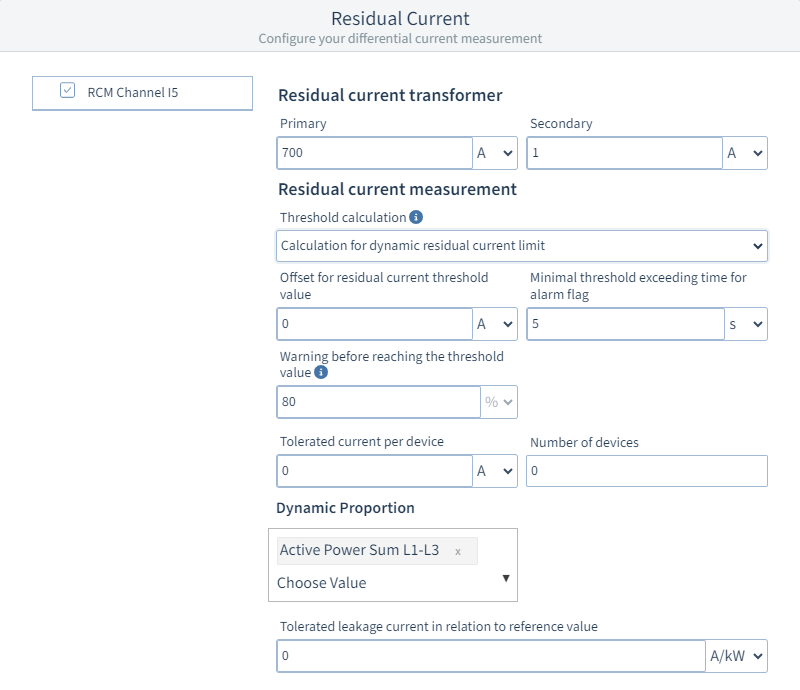Click the Number of devices input field
The width and height of the screenshot is (800, 690).
pyautogui.click(x=646, y=471)
